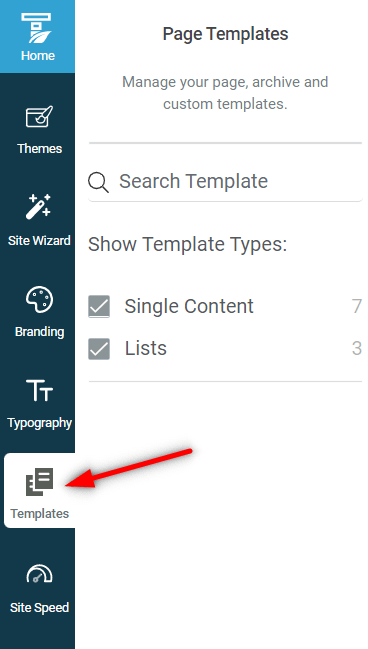Viewport: 368px width, 649px height.
Task: Uncheck the Single Content checkbox
Action: click(x=99, y=306)
